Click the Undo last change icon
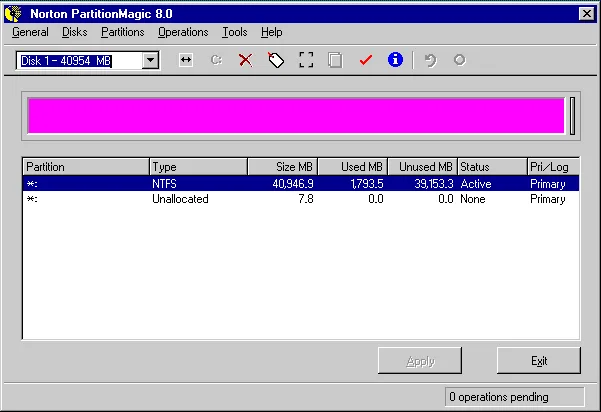The width and height of the screenshot is (601, 412). [430, 60]
